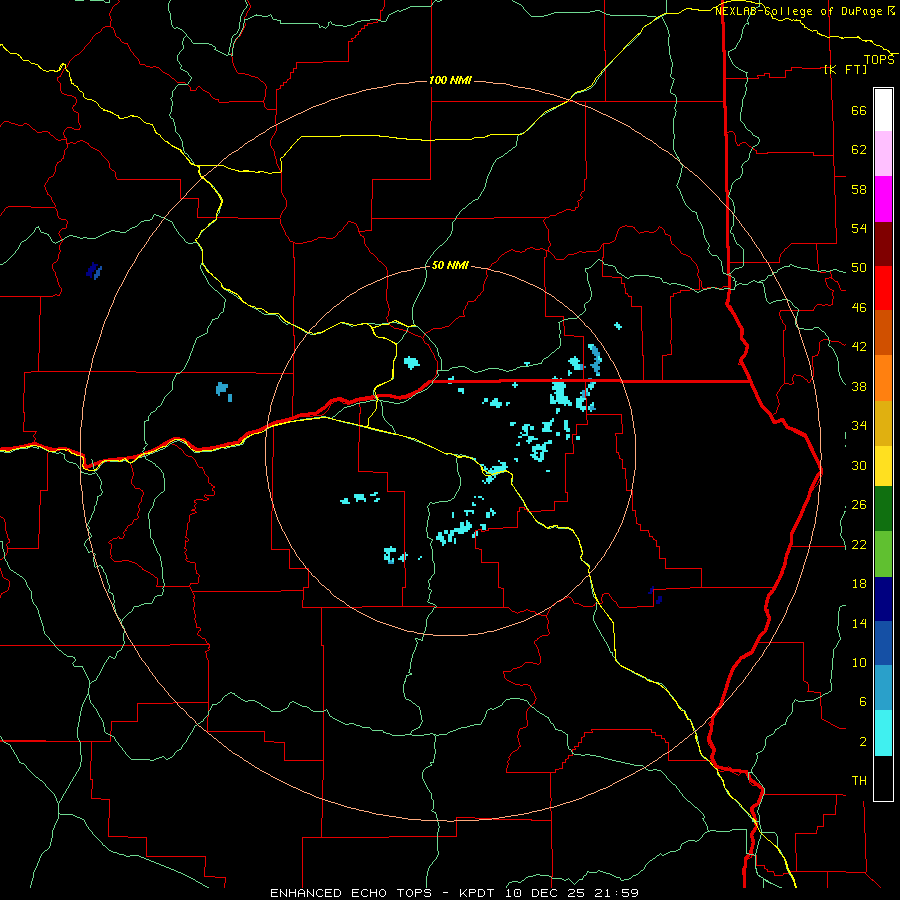The height and width of the screenshot is (900, 900).
Task: Click the gold legend swatch
Action: pos(883,422)
